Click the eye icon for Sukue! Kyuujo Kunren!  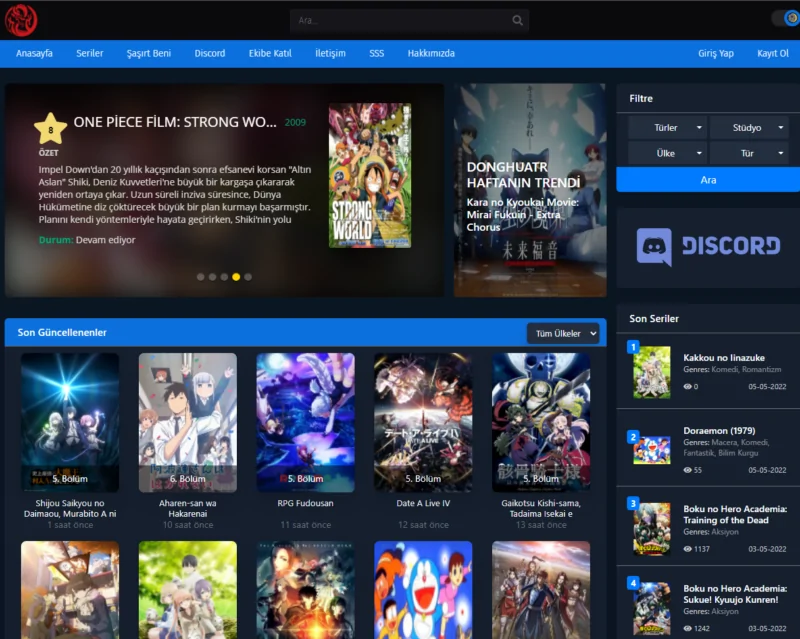coord(687,628)
